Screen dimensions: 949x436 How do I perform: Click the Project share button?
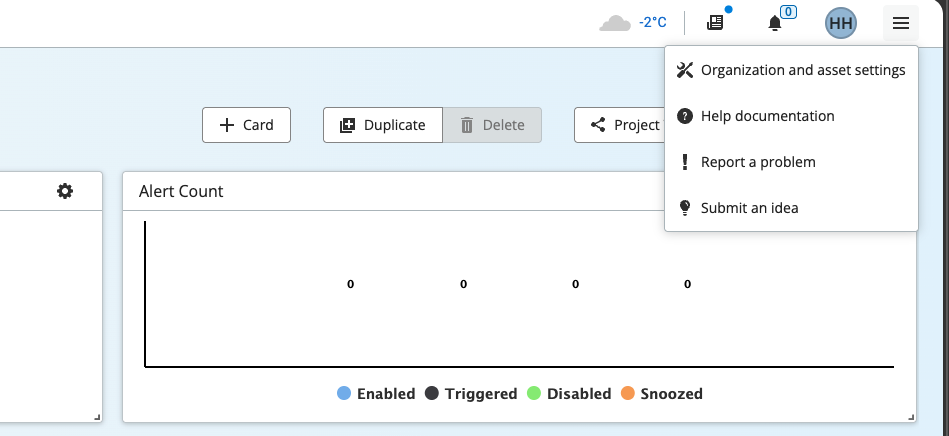[x=622, y=125]
